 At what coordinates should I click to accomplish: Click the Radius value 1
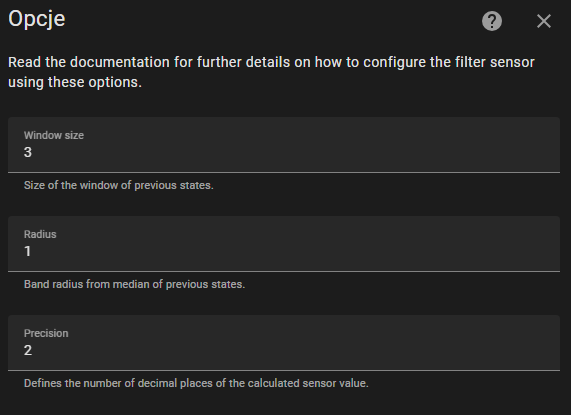[x=28, y=251]
